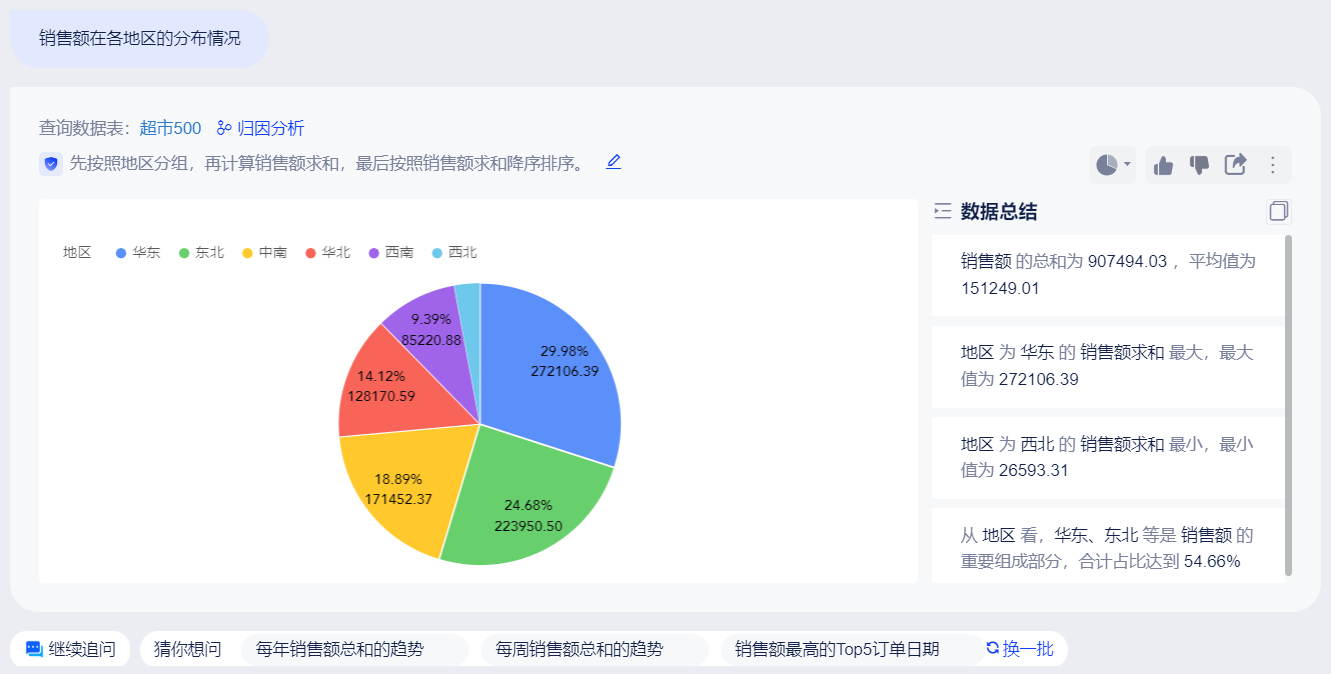
Task: Open the pie chart type dropdown
Action: (1113, 165)
